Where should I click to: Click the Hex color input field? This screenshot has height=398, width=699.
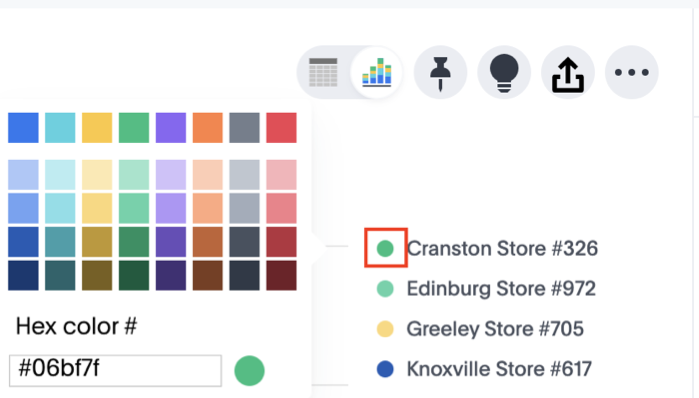click(x=115, y=370)
